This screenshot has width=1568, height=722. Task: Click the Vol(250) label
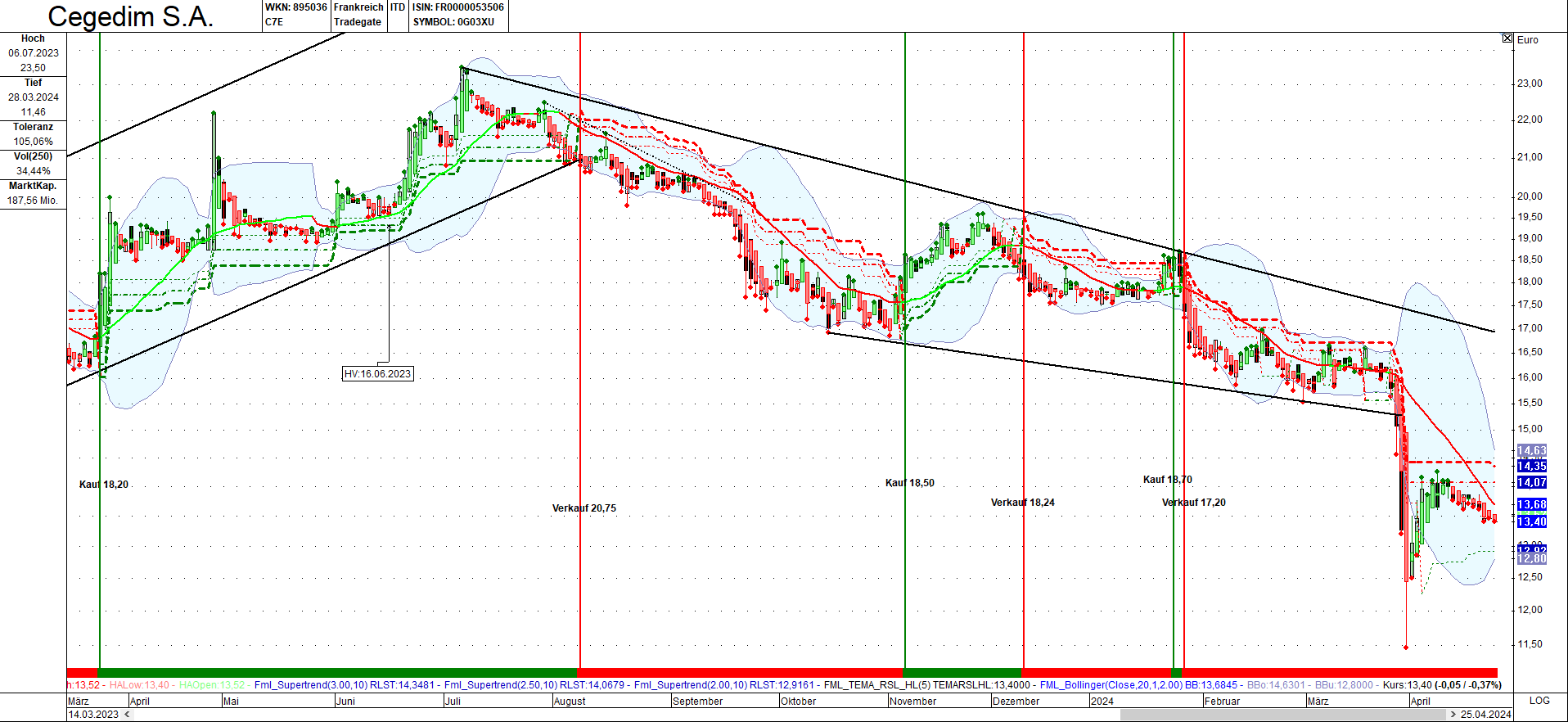click(33, 156)
